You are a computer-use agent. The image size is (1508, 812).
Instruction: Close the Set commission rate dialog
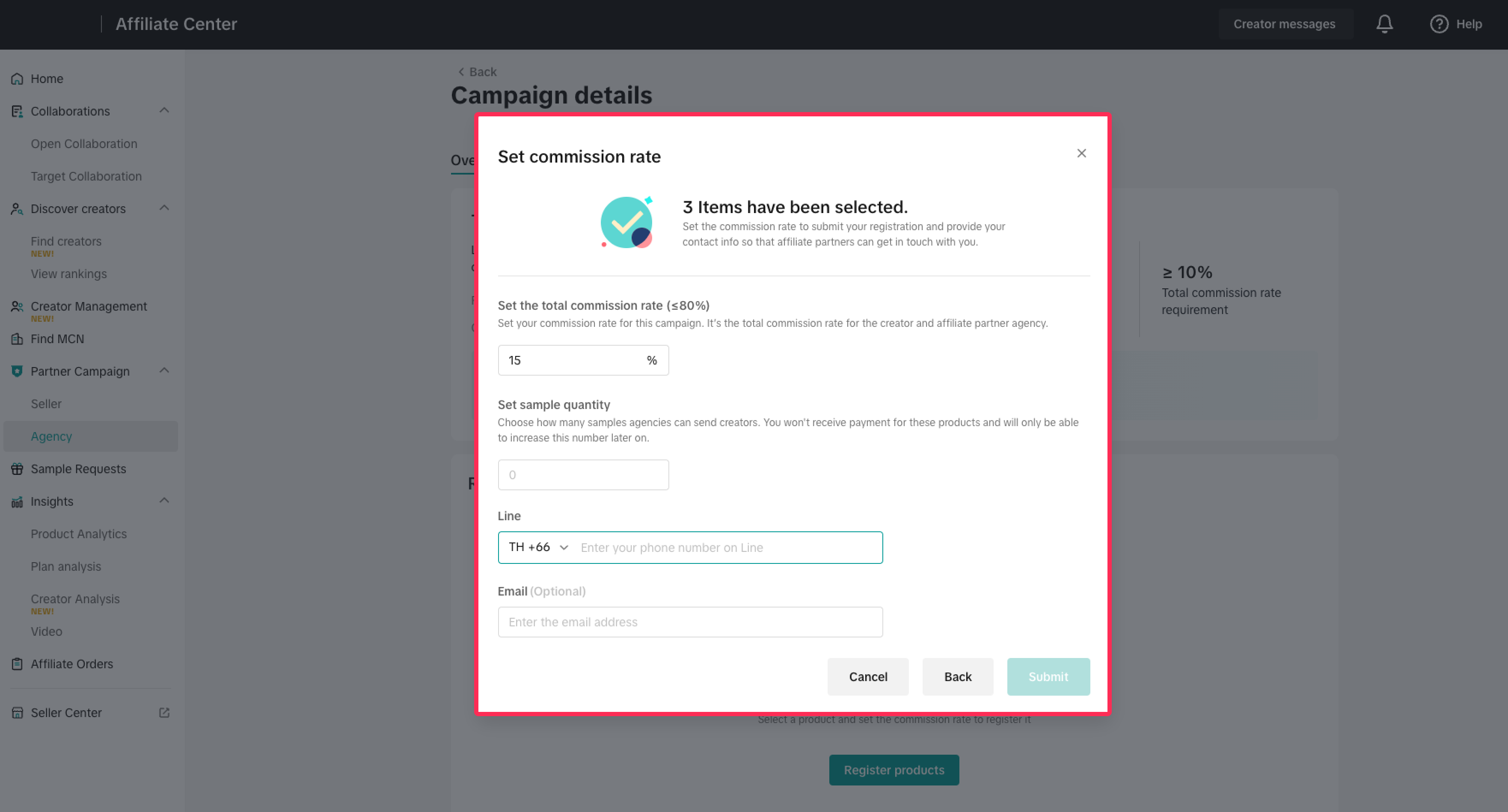[x=1081, y=154]
